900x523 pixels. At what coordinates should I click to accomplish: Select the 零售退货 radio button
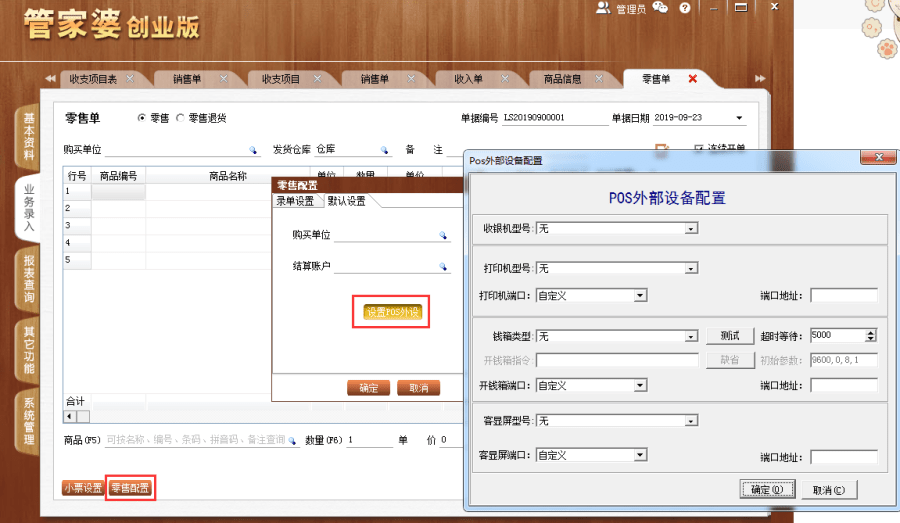click(x=181, y=118)
